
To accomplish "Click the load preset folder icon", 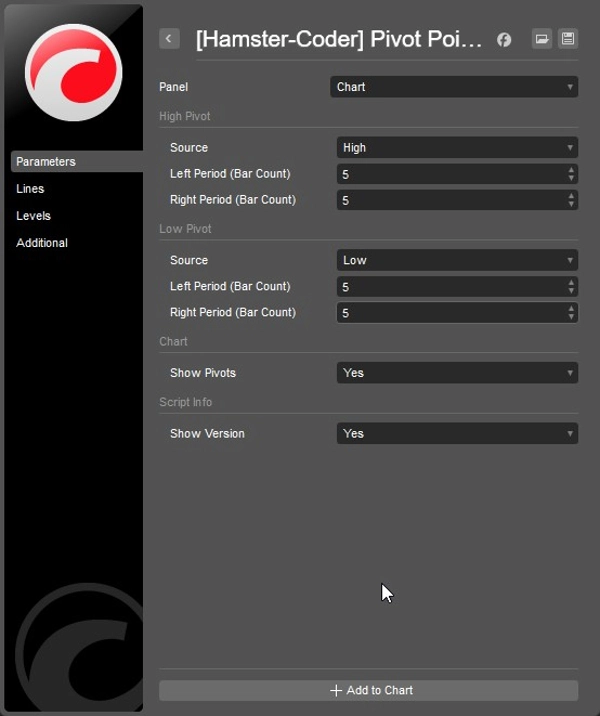I will 541,39.
